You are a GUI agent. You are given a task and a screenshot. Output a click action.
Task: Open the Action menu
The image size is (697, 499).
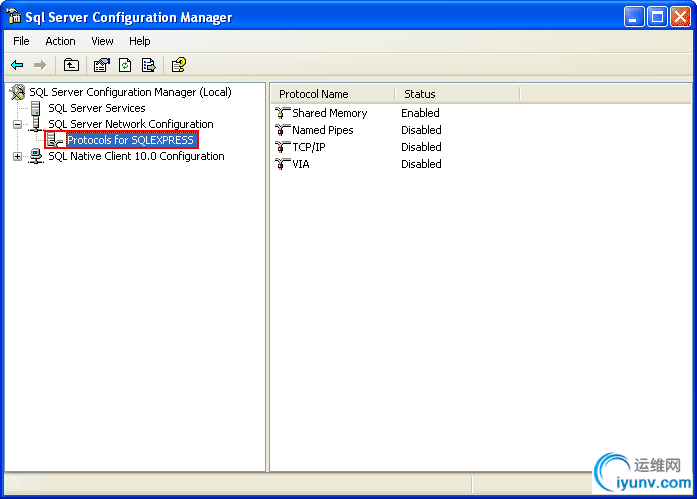[60, 41]
